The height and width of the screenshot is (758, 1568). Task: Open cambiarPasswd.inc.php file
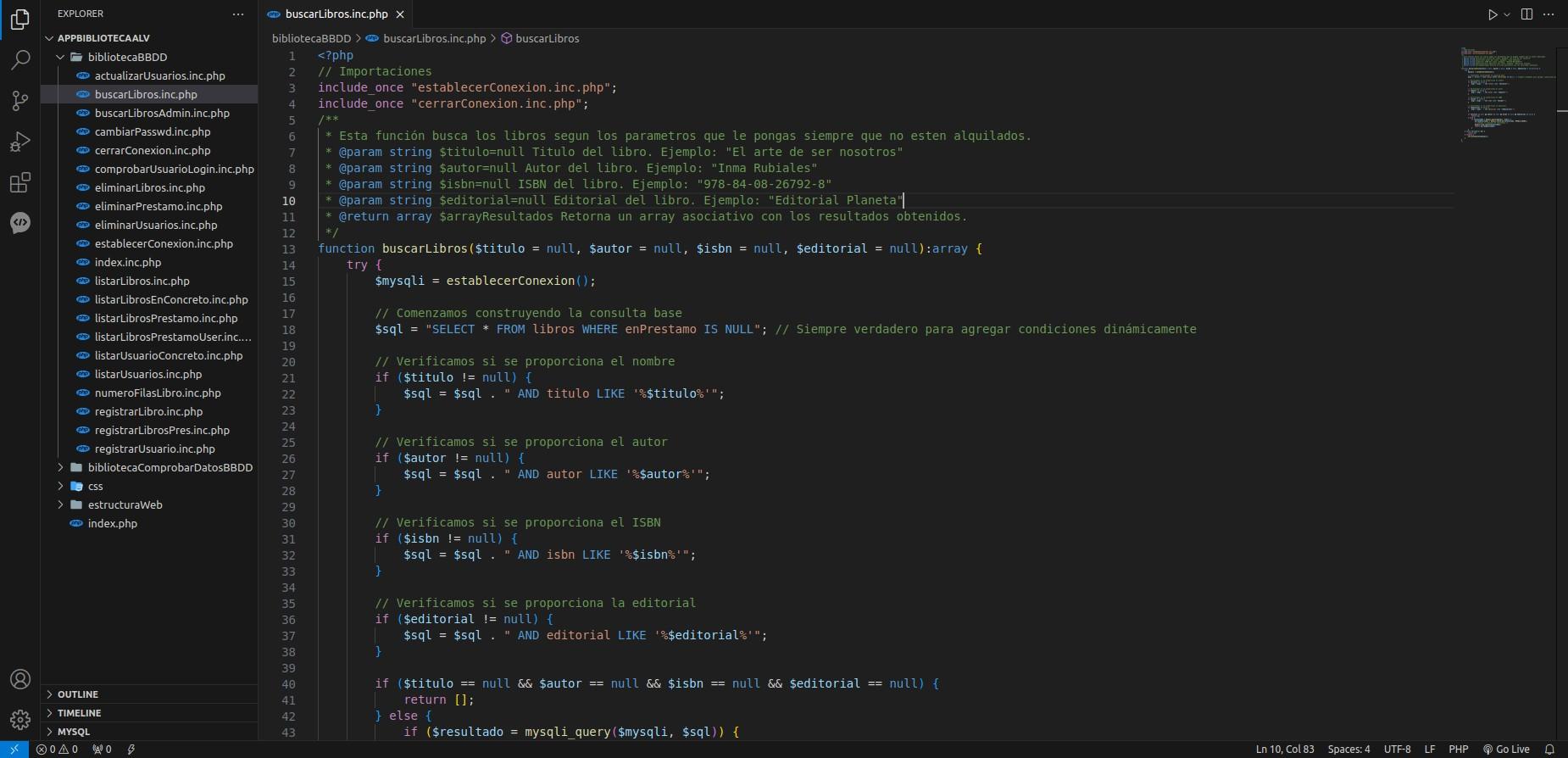point(149,131)
